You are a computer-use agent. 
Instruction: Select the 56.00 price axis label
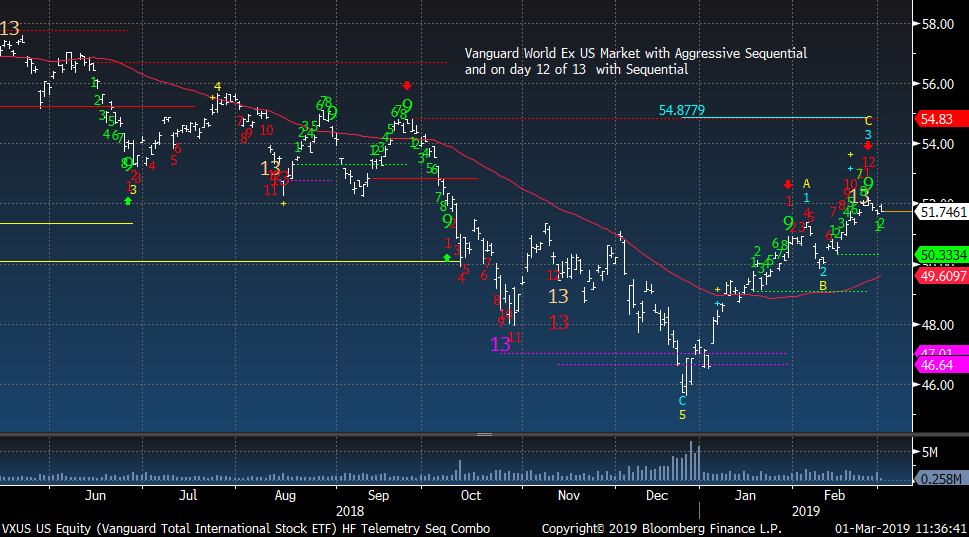pyautogui.click(x=937, y=84)
